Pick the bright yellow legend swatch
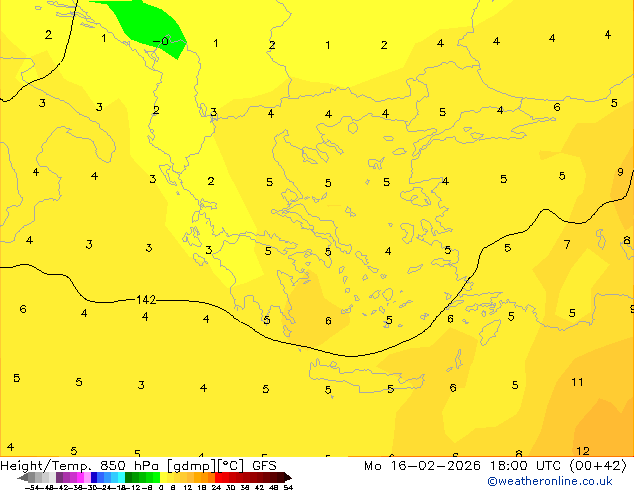634x490 pixels. (x=163, y=477)
